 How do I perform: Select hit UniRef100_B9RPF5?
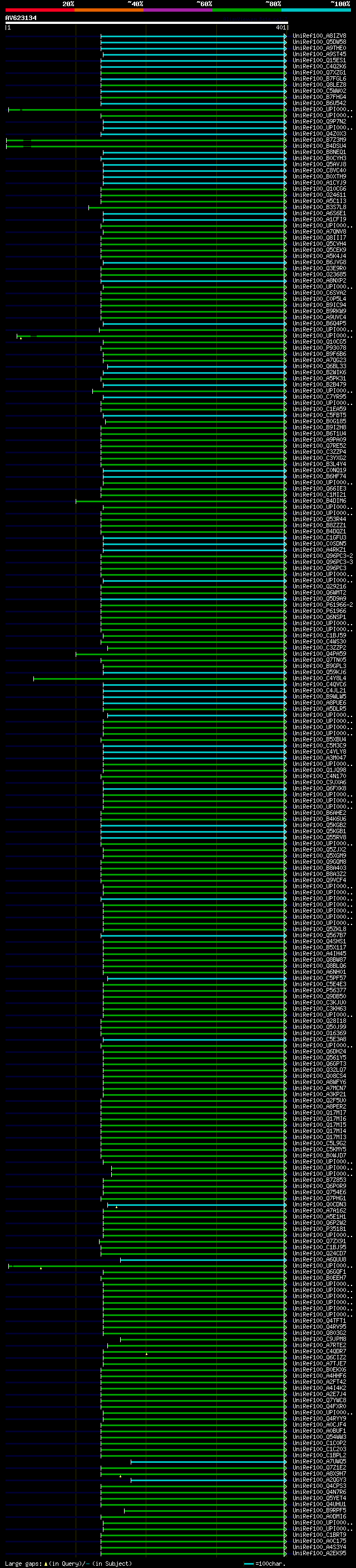pos(319,1510)
